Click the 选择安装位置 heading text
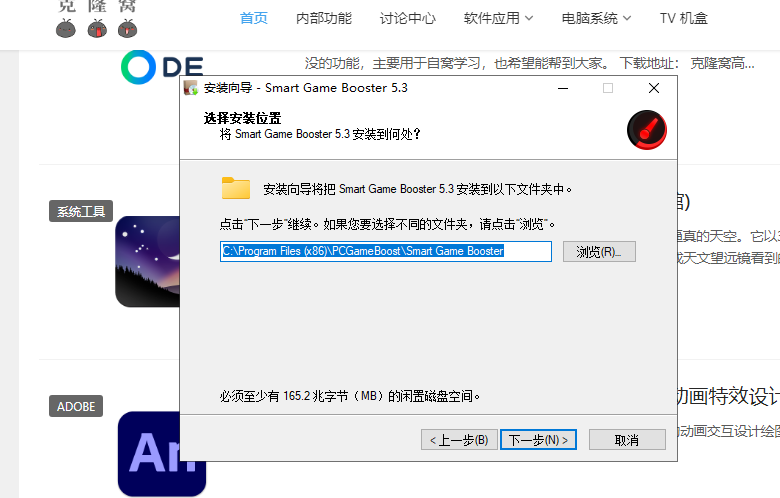Image resolution: width=780 pixels, height=498 pixels. 242,118
